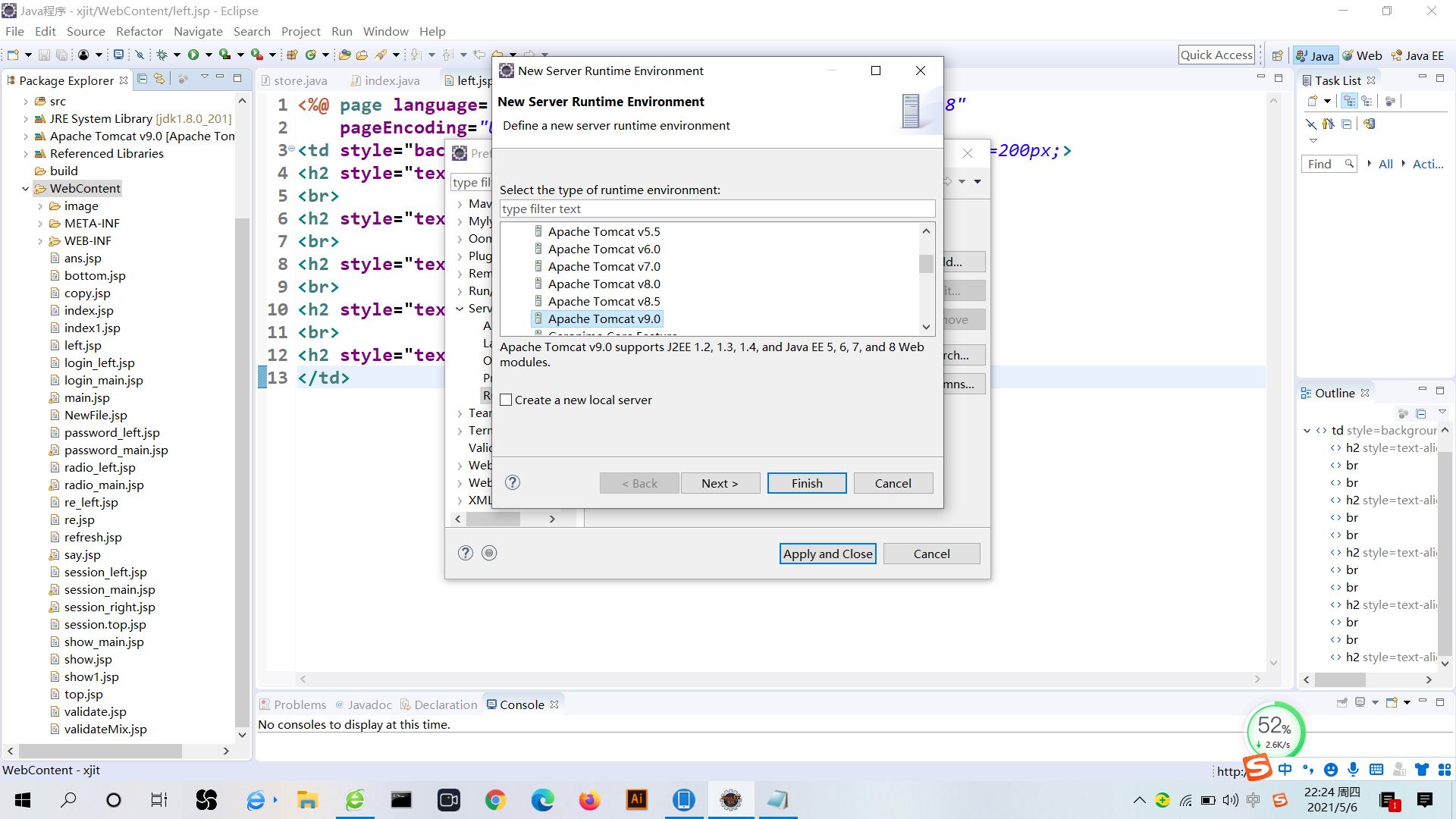
Task: Click Collapse All icon in Outline view
Action: click(1421, 413)
